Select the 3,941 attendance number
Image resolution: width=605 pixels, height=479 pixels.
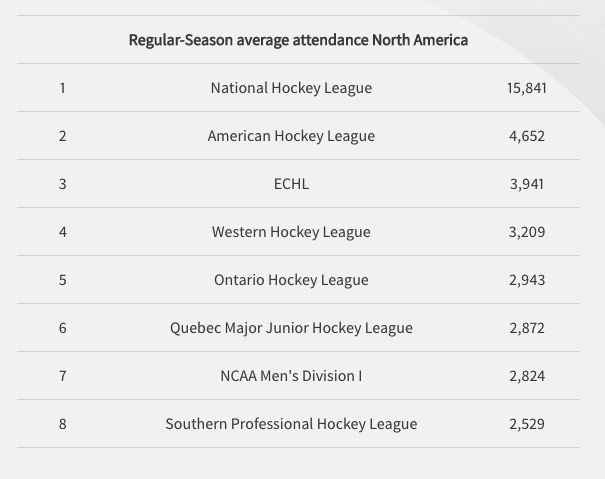pyautogui.click(x=527, y=184)
